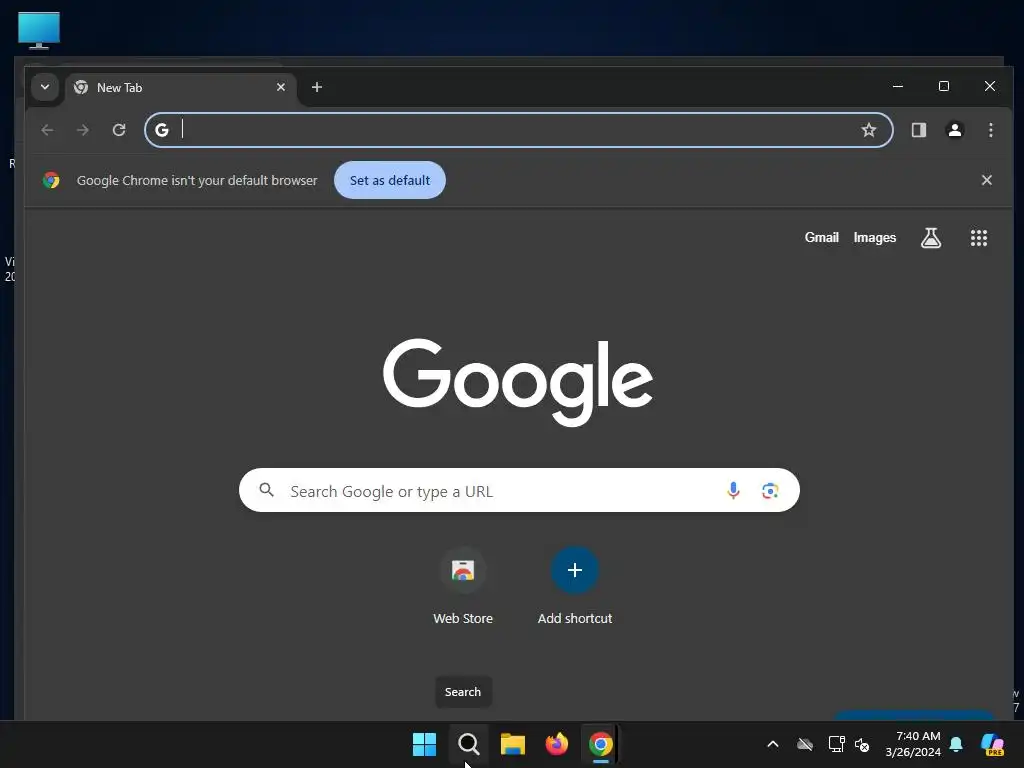Click the forward navigation arrow
Image resolution: width=1024 pixels, height=768 pixels.
pyautogui.click(x=83, y=130)
